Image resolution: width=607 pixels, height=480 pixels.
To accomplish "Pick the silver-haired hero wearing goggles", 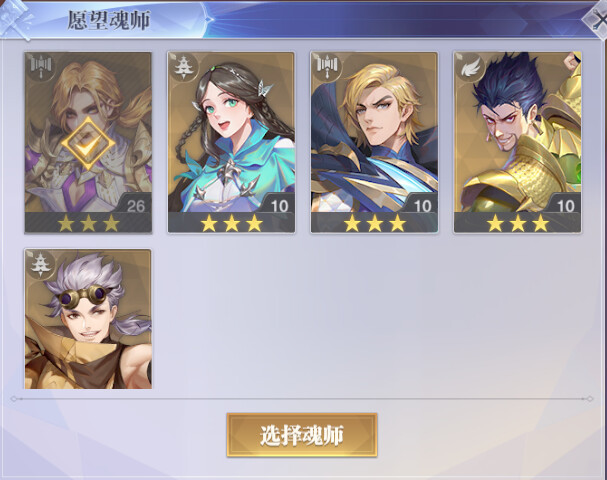I will click(x=88, y=319).
